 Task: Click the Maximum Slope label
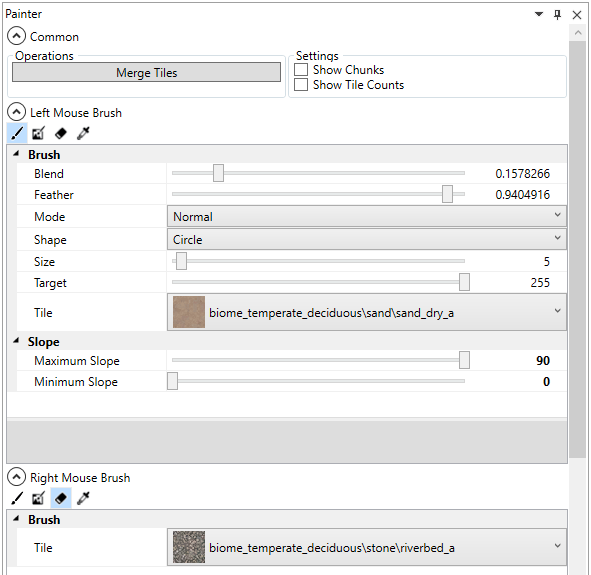77,361
